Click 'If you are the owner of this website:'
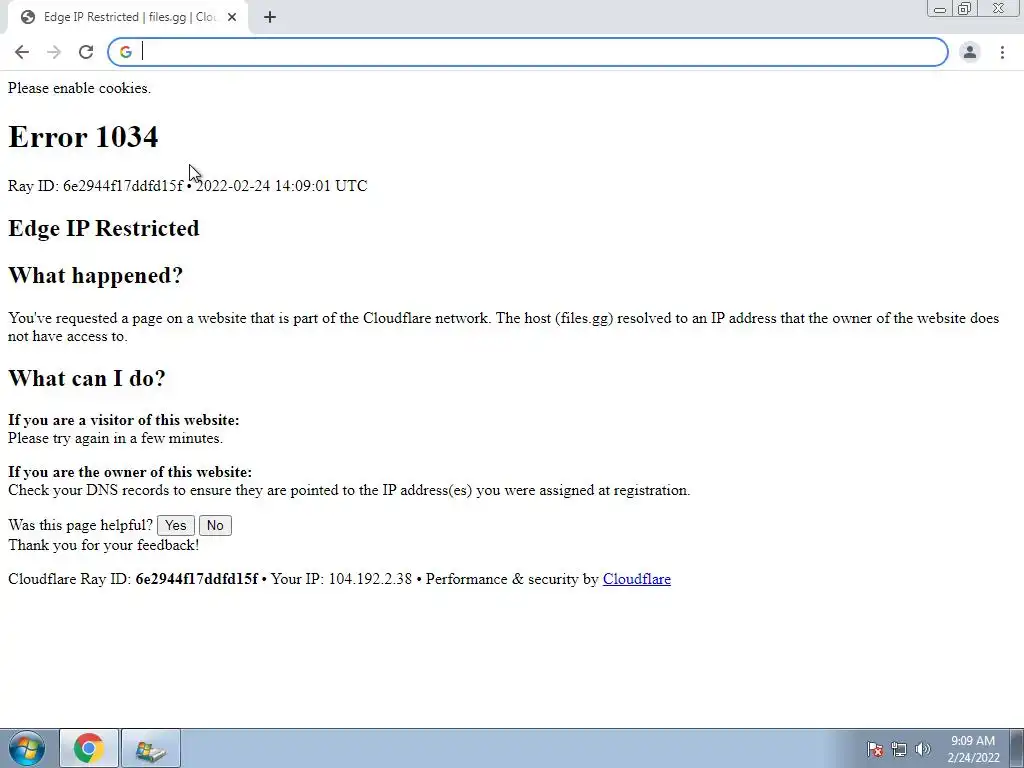1024x768 pixels. tap(130, 472)
